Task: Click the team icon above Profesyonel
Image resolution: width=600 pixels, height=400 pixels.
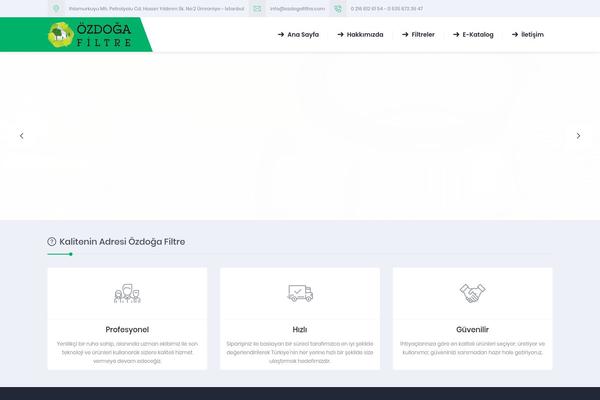Action: pos(127,293)
